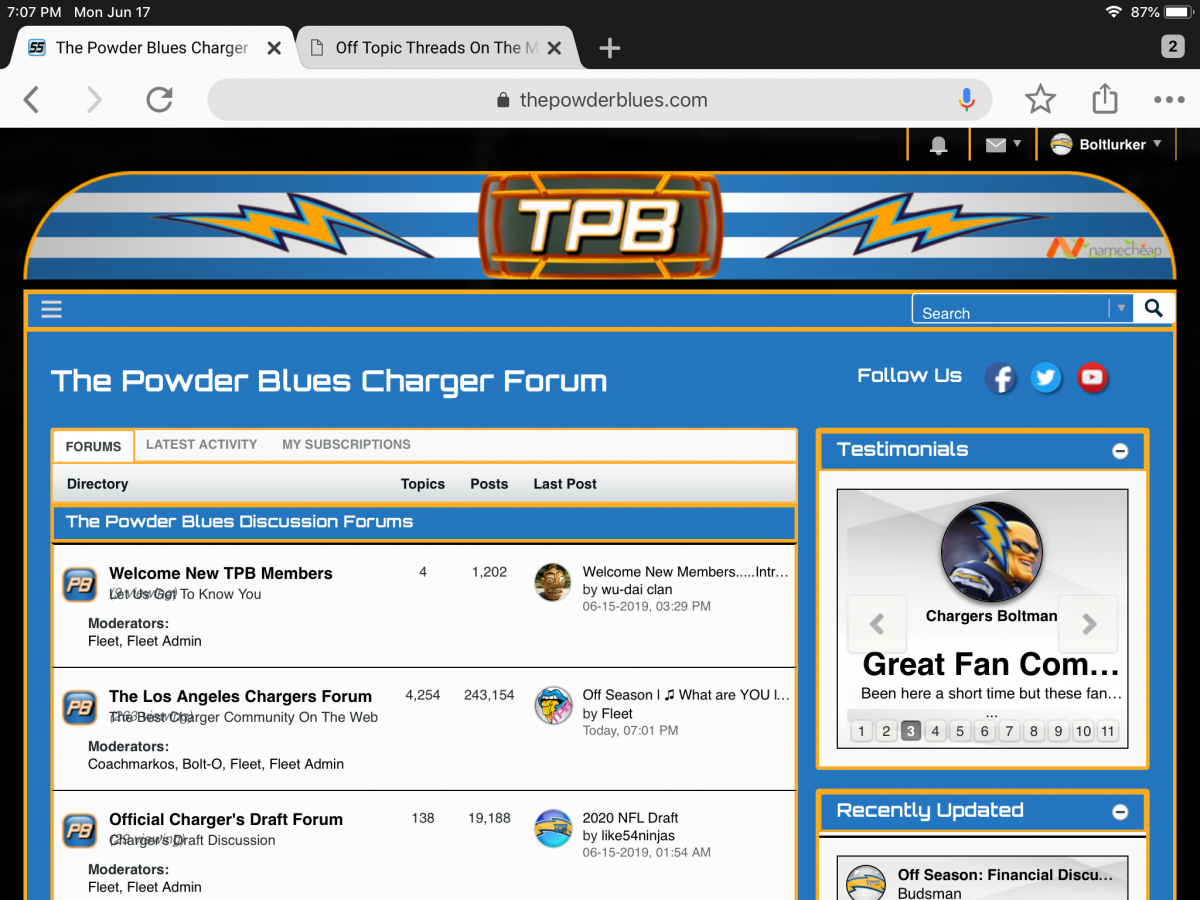Open Off Season What are YOU post
Screen dimensions: 1200x900
pos(686,695)
